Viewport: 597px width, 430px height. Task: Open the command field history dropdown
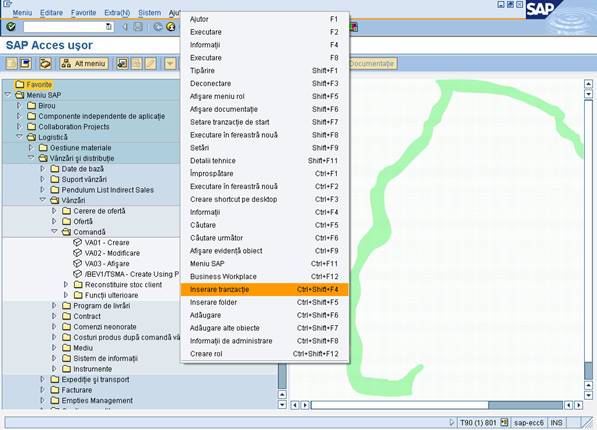[109, 27]
